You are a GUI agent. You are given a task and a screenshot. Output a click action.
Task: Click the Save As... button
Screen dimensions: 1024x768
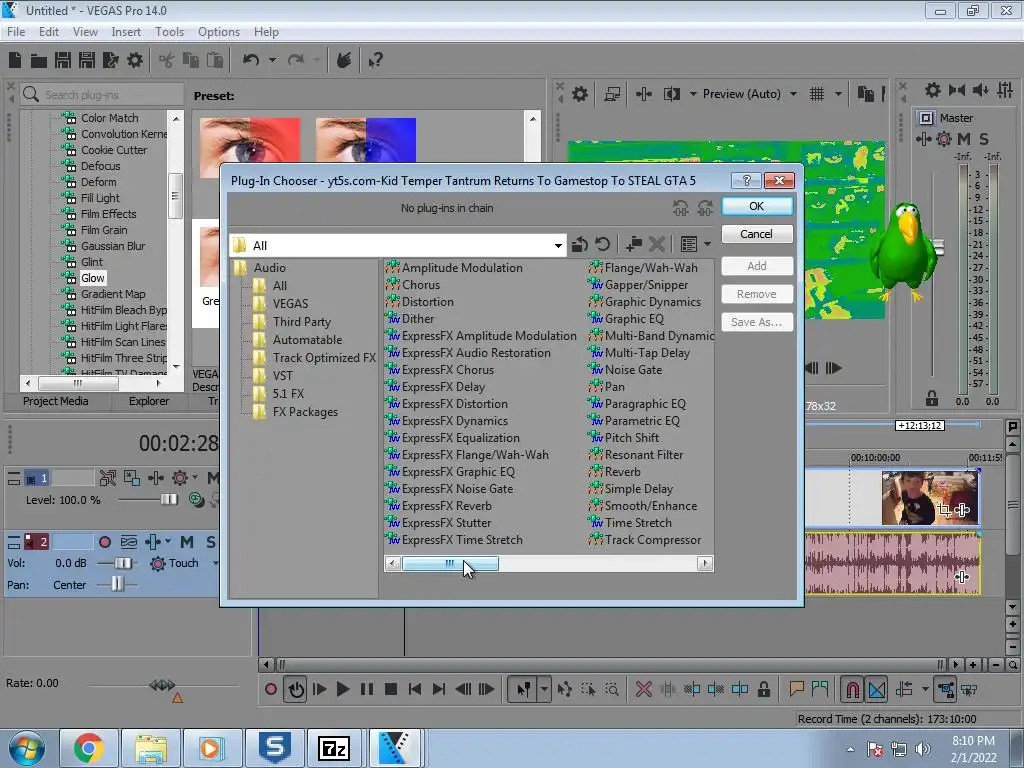click(x=757, y=322)
